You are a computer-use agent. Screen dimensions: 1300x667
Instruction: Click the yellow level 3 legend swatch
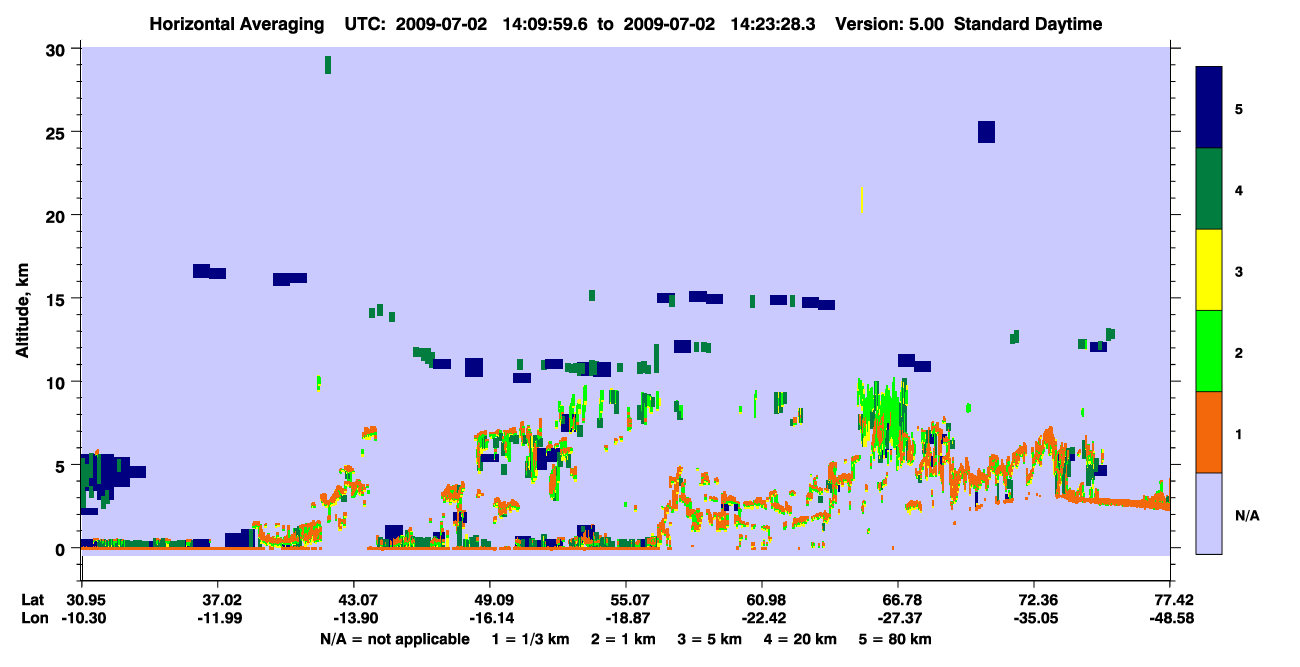pos(1209,270)
